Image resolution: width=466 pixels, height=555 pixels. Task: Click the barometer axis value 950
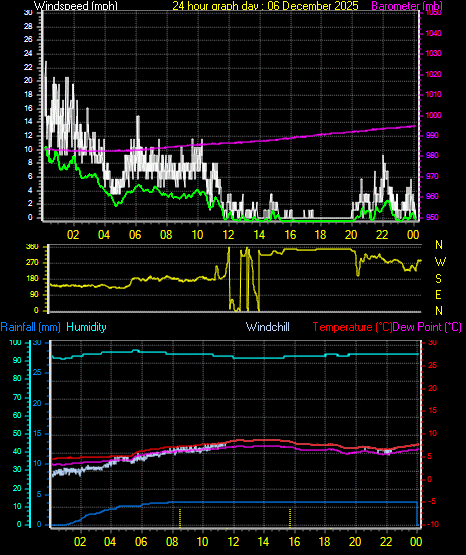pos(432,217)
